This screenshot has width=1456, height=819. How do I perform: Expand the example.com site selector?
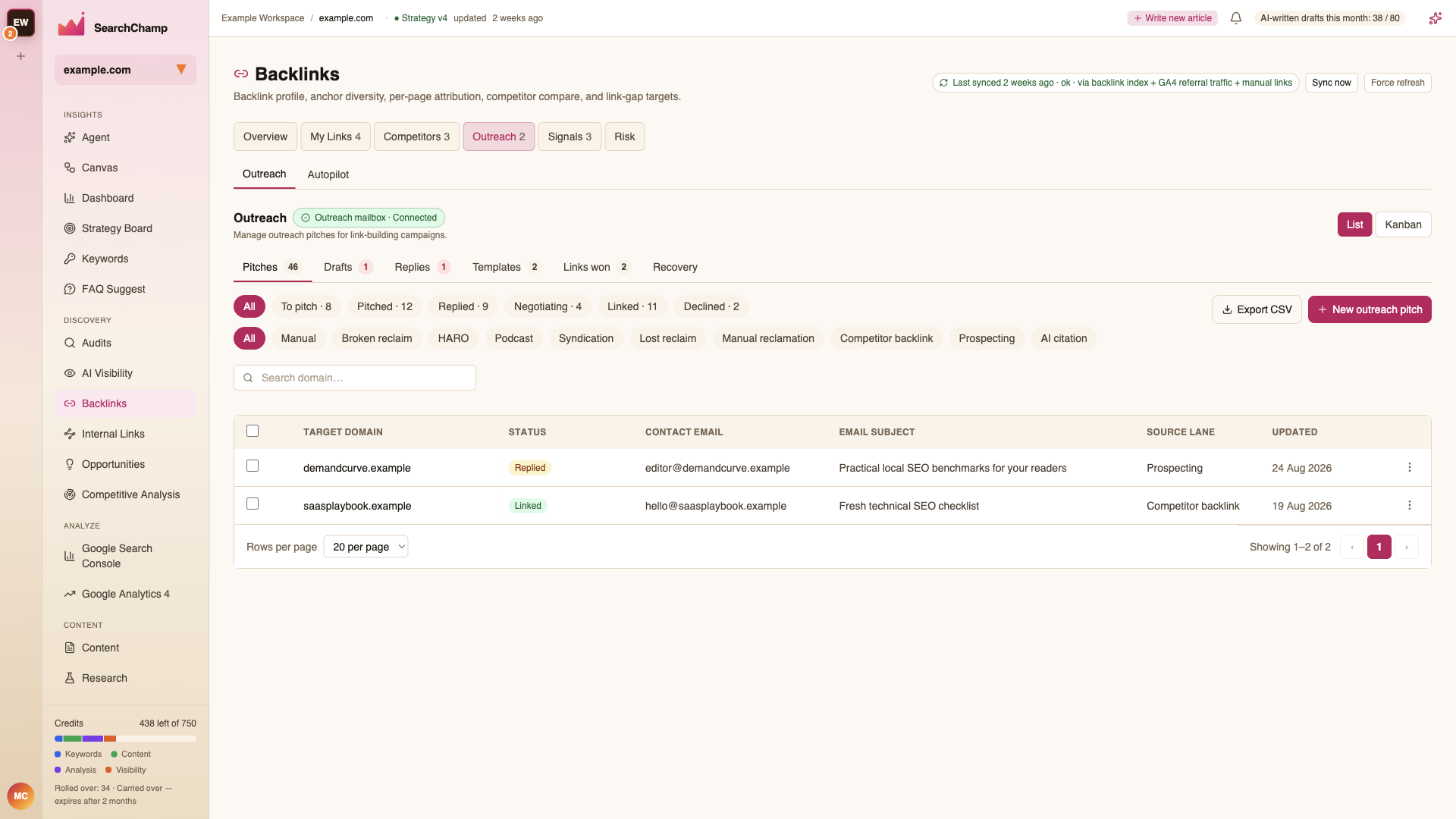(x=125, y=70)
